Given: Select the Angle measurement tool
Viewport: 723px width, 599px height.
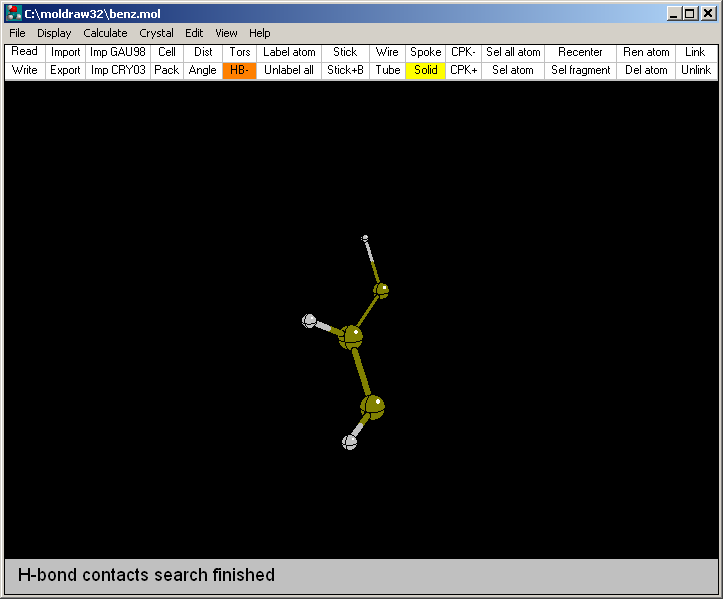Looking at the screenshot, I should 203,70.
